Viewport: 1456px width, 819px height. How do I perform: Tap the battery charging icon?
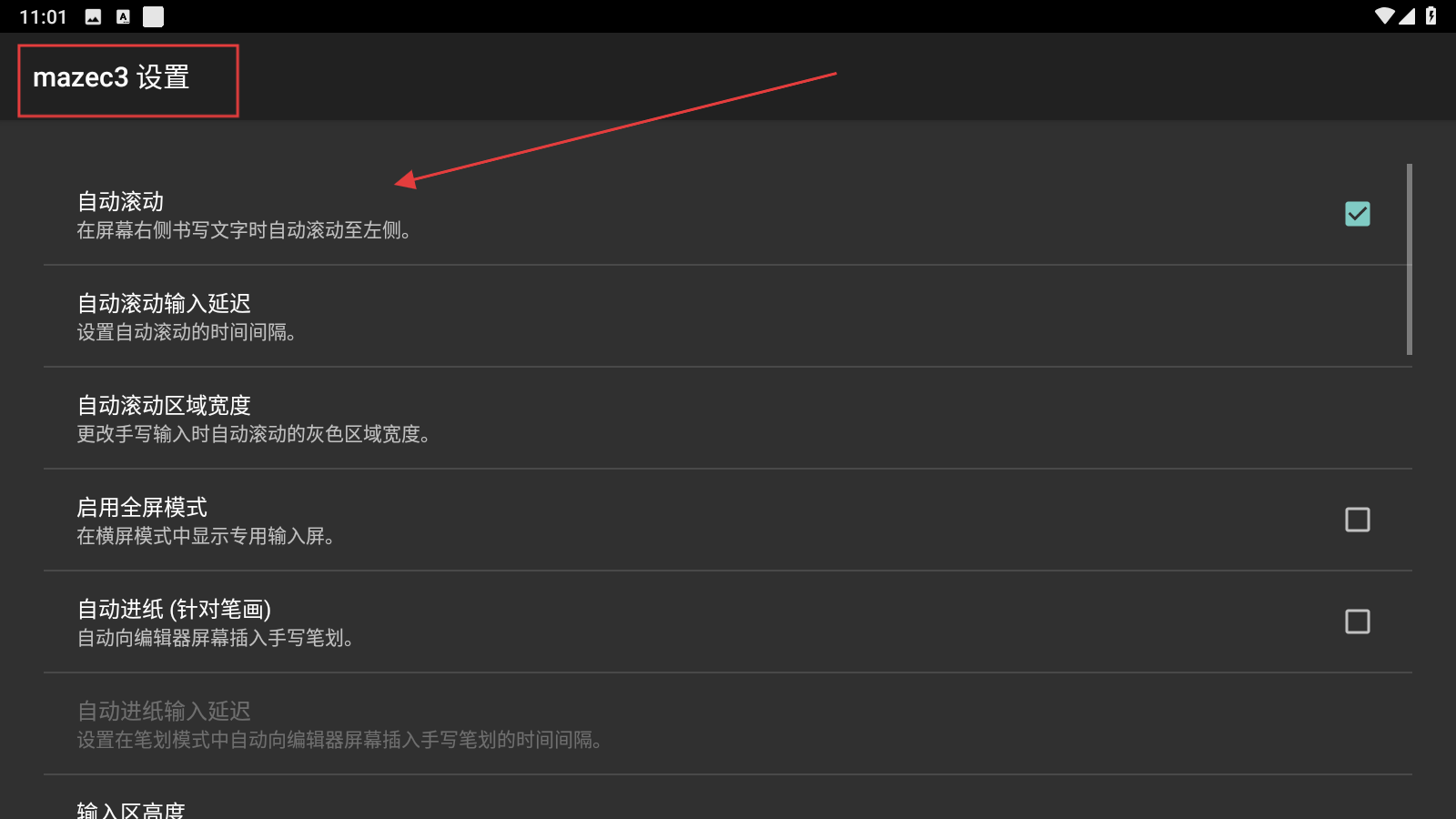point(1431,16)
